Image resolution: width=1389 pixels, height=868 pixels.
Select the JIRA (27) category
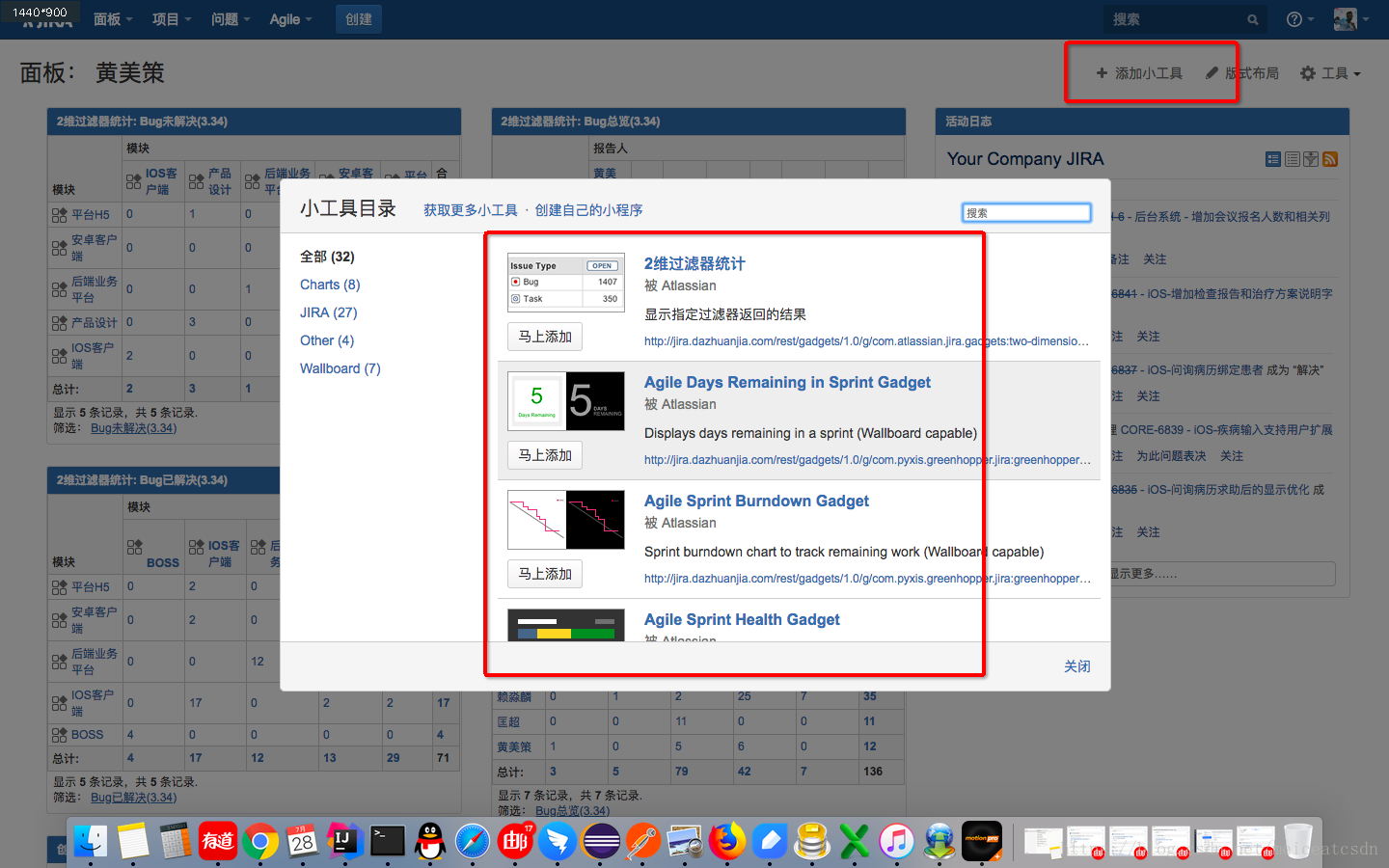click(x=329, y=312)
